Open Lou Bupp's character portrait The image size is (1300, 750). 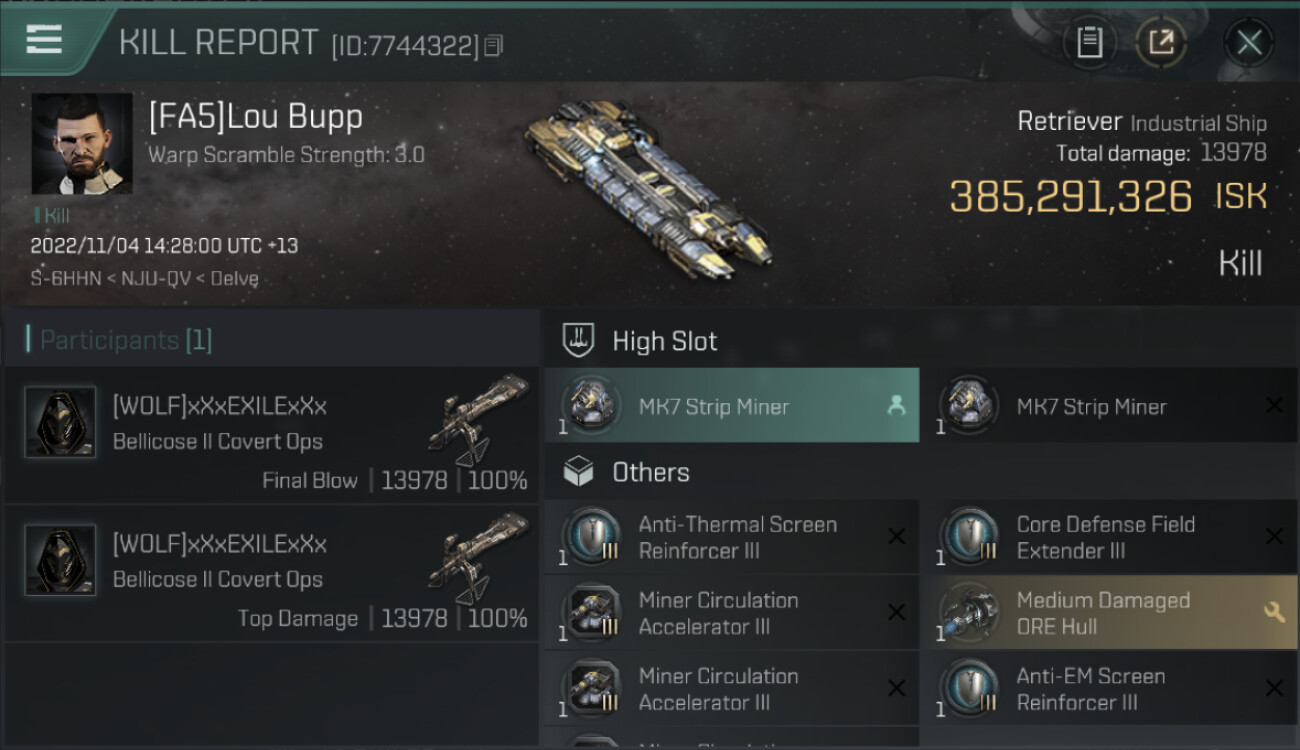point(82,144)
